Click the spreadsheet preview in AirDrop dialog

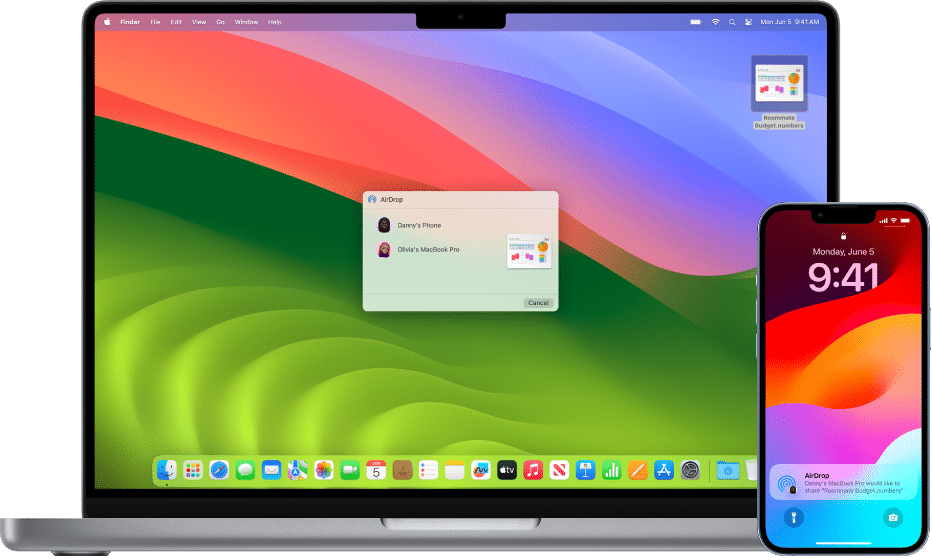(x=529, y=252)
